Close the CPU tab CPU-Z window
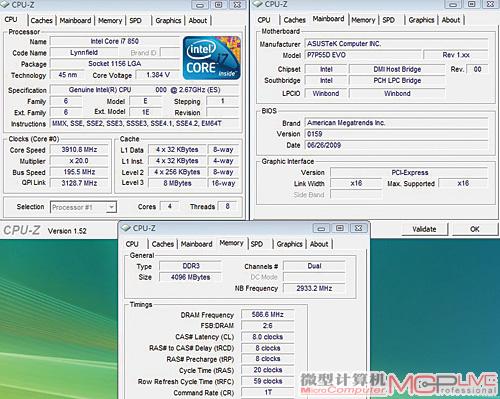The image size is (500, 399). click(x=237, y=5)
